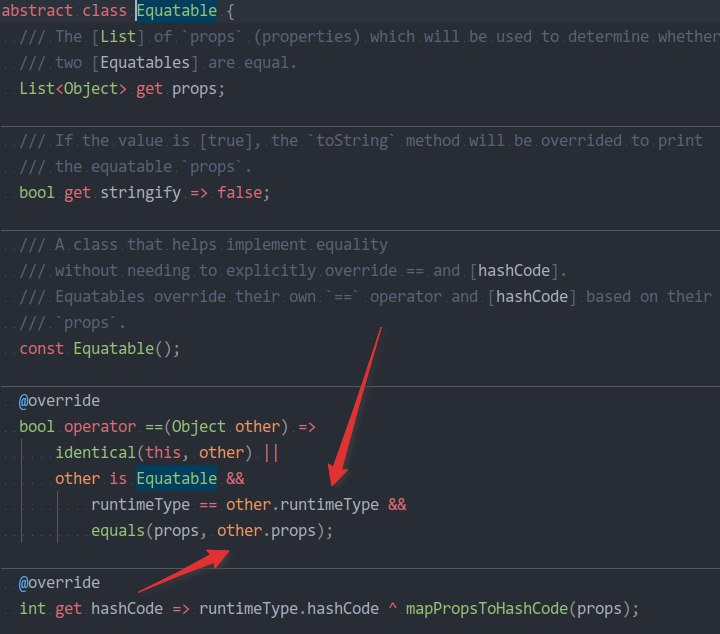Click 'bool' type before 'operator'

tap(37, 426)
